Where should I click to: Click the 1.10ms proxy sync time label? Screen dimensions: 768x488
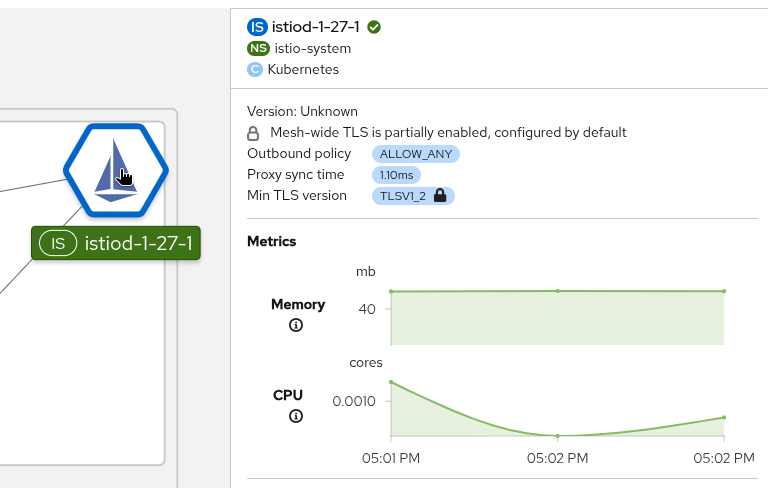point(396,175)
